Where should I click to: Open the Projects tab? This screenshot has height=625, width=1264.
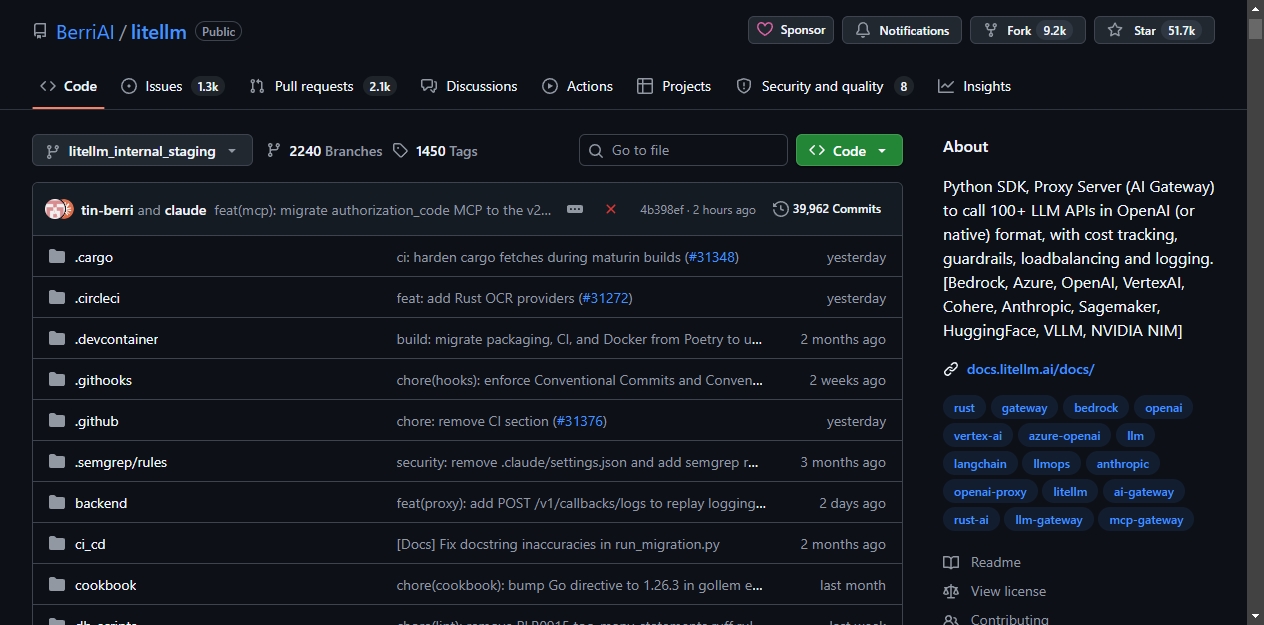pos(674,86)
